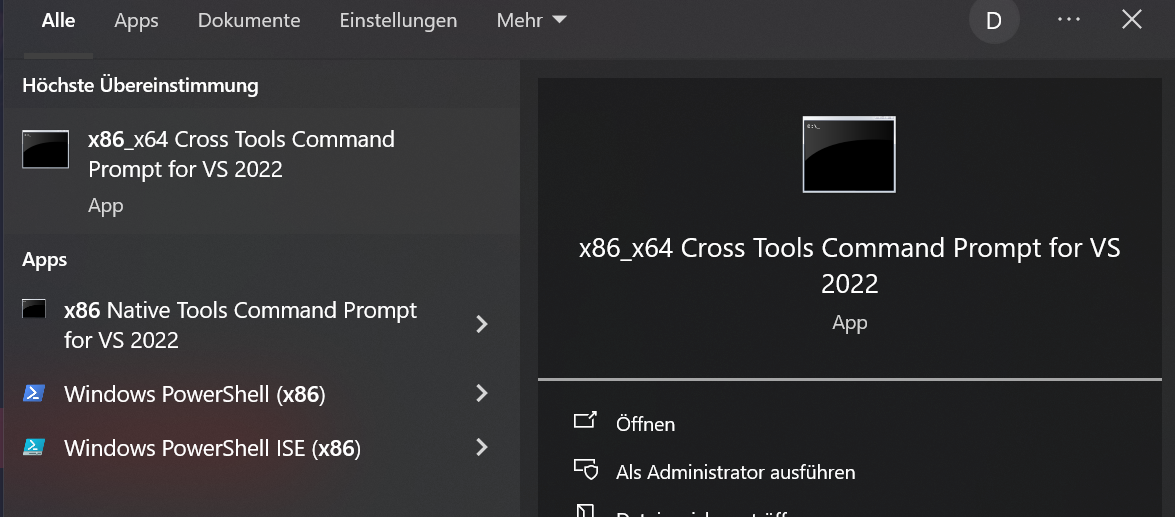Choose Als Administrator ausführen
The image size is (1175, 517).
(x=735, y=473)
